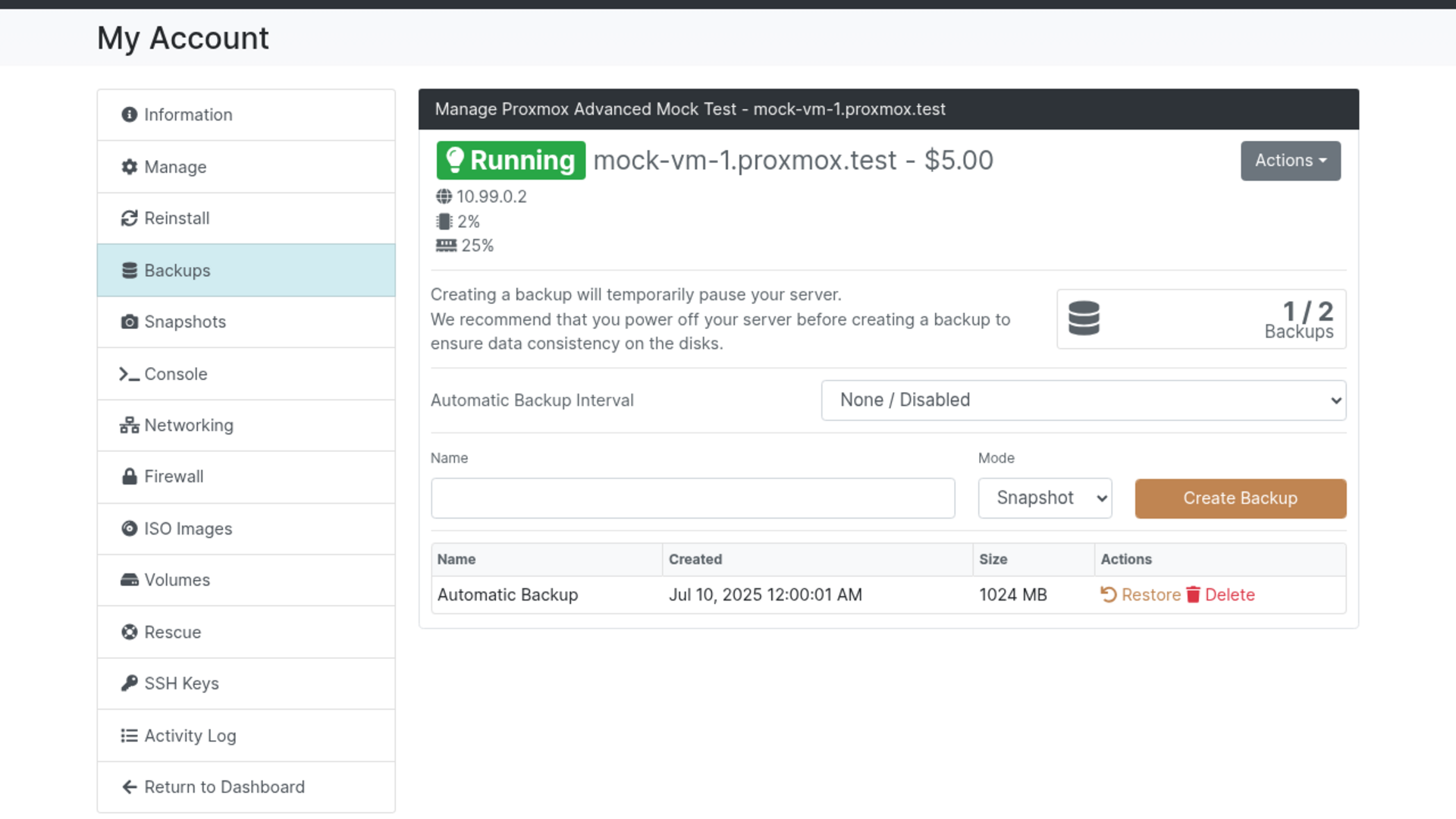
Task: Select the Backups sidebar item
Action: pyautogui.click(x=246, y=271)
